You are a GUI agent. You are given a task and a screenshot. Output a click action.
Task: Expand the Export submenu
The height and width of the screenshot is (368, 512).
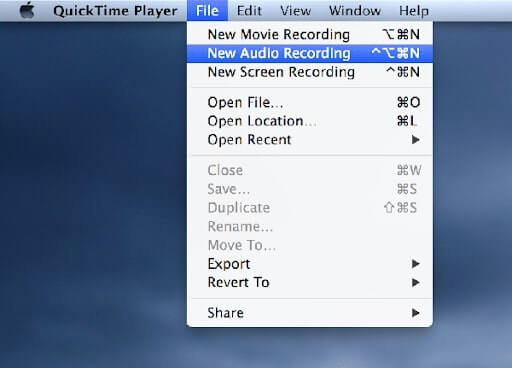(x=310, y=264)
